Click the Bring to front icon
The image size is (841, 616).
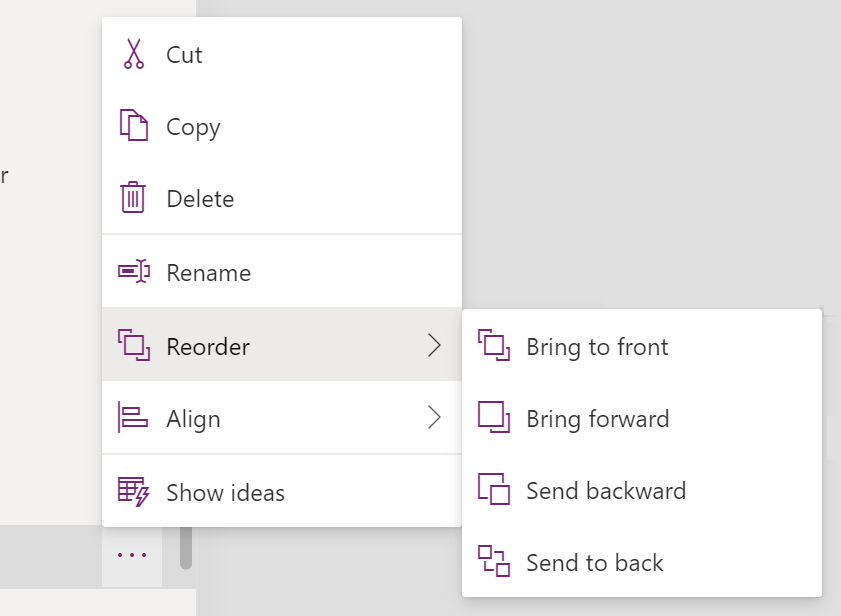coord(494,345)
